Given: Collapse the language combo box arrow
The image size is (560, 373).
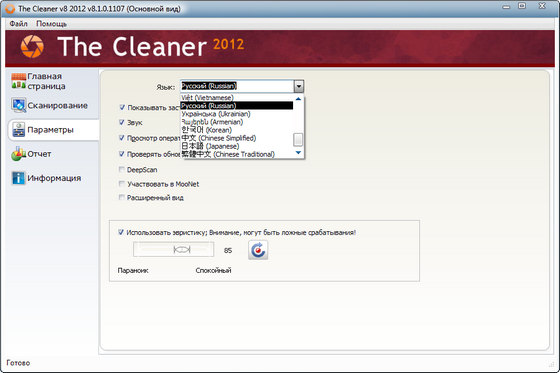Looking at the screenshot, I should point(299,86).
